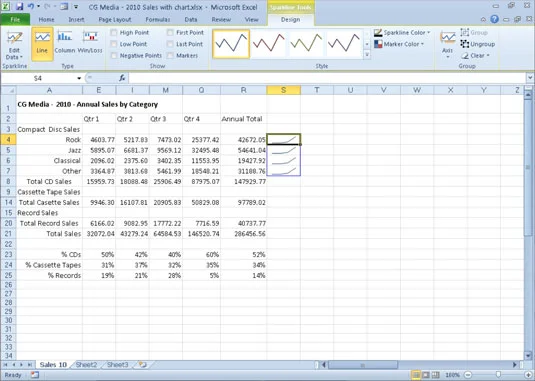Select row 8 header
Screen dimensions: 535x381
click(x=8, y=181)
